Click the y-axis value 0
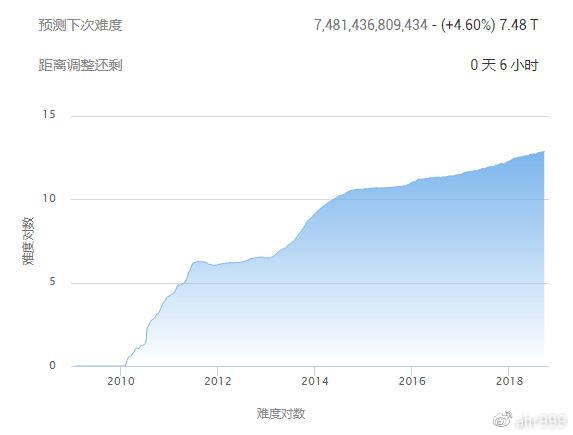This screenshot has height=435, width=573. click(53, 365)
